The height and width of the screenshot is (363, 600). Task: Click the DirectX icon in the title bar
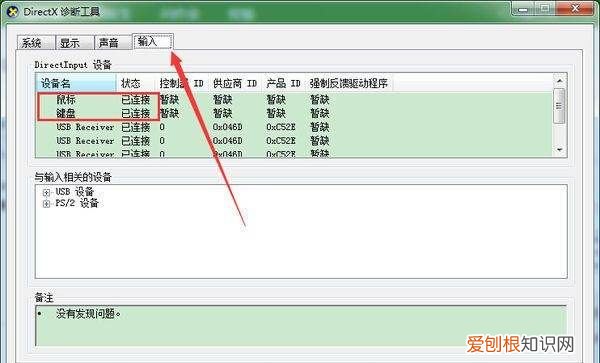click(x=13, y=11)
